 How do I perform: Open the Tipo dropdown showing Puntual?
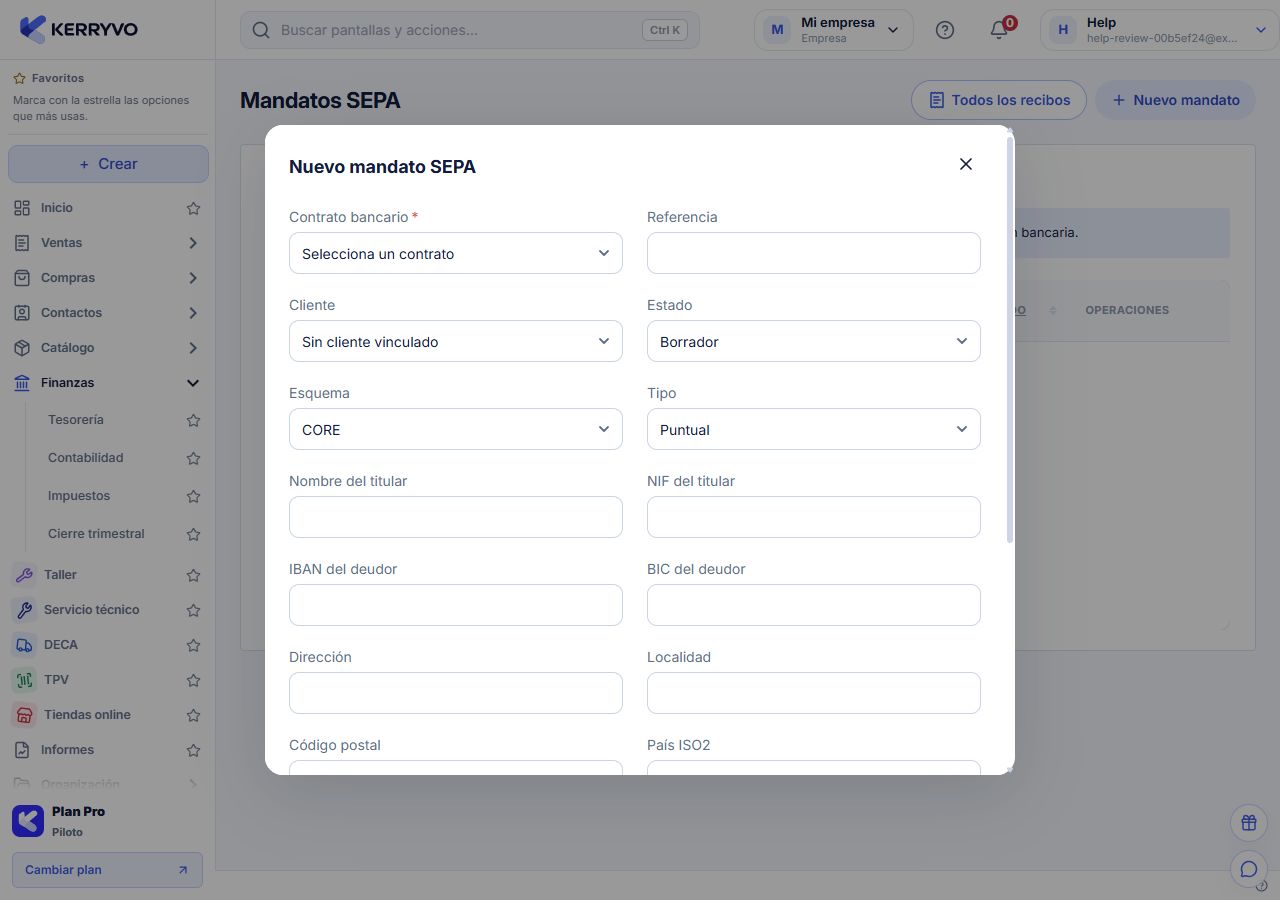click(x=814, y=429)
